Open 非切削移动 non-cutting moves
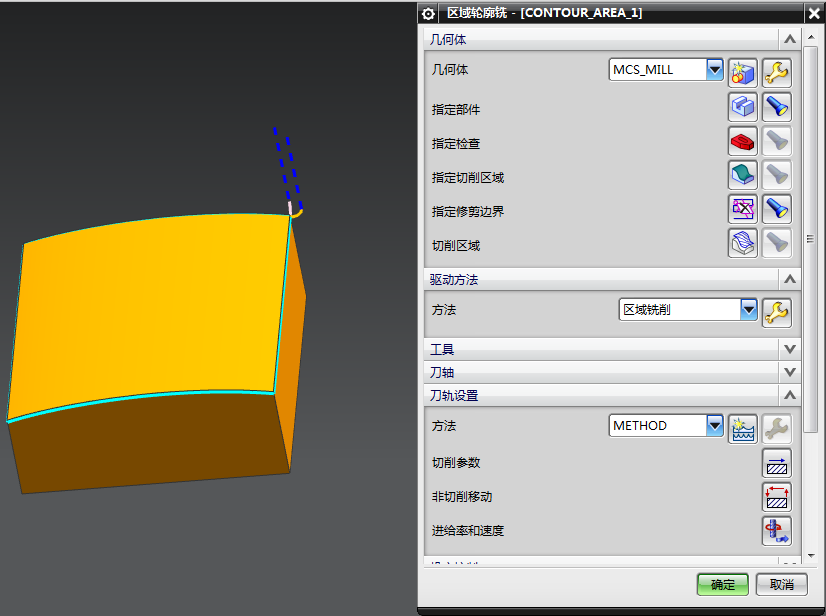The width and height of the screenshot is (826, 616). coord(777,497)
